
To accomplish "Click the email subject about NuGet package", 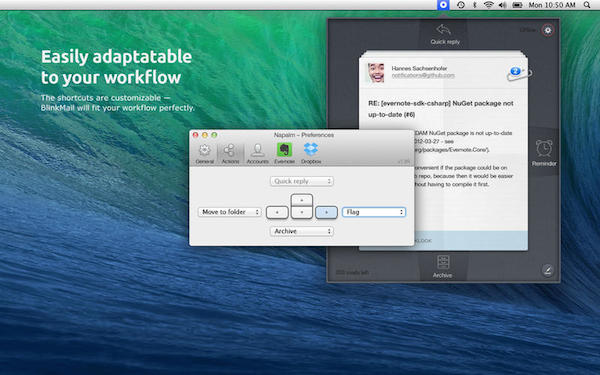I will [441, 109].
